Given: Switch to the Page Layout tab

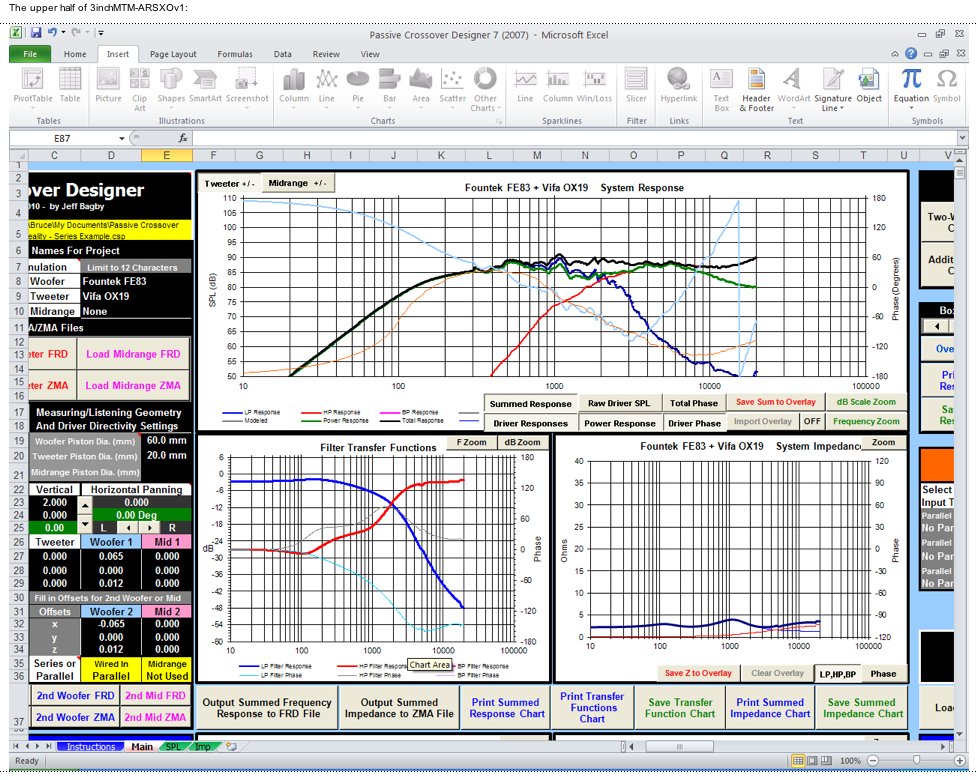Looking at the screenshot, I should [x=173, y=54].
